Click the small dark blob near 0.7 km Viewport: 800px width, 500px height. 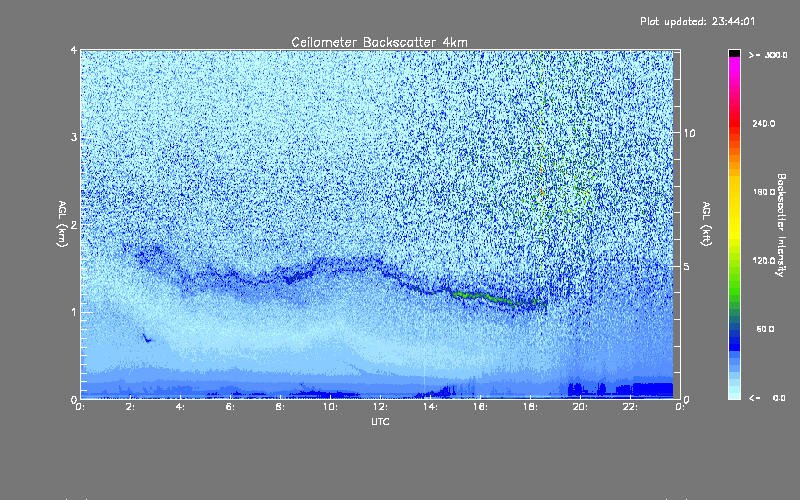coord(146,338)
